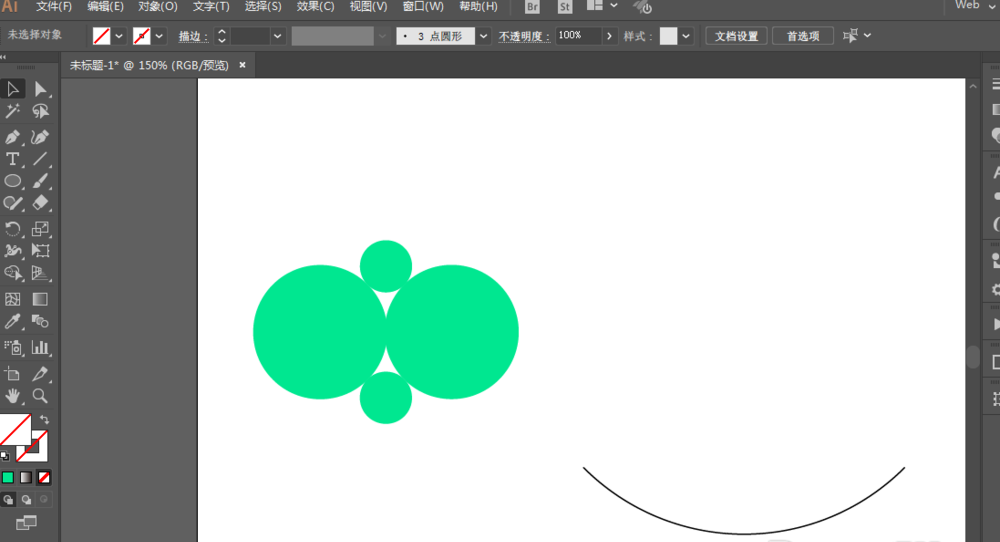Click the 不透明度 opacity link
The width and height of the screenshot is (1000, 542).
524,37
